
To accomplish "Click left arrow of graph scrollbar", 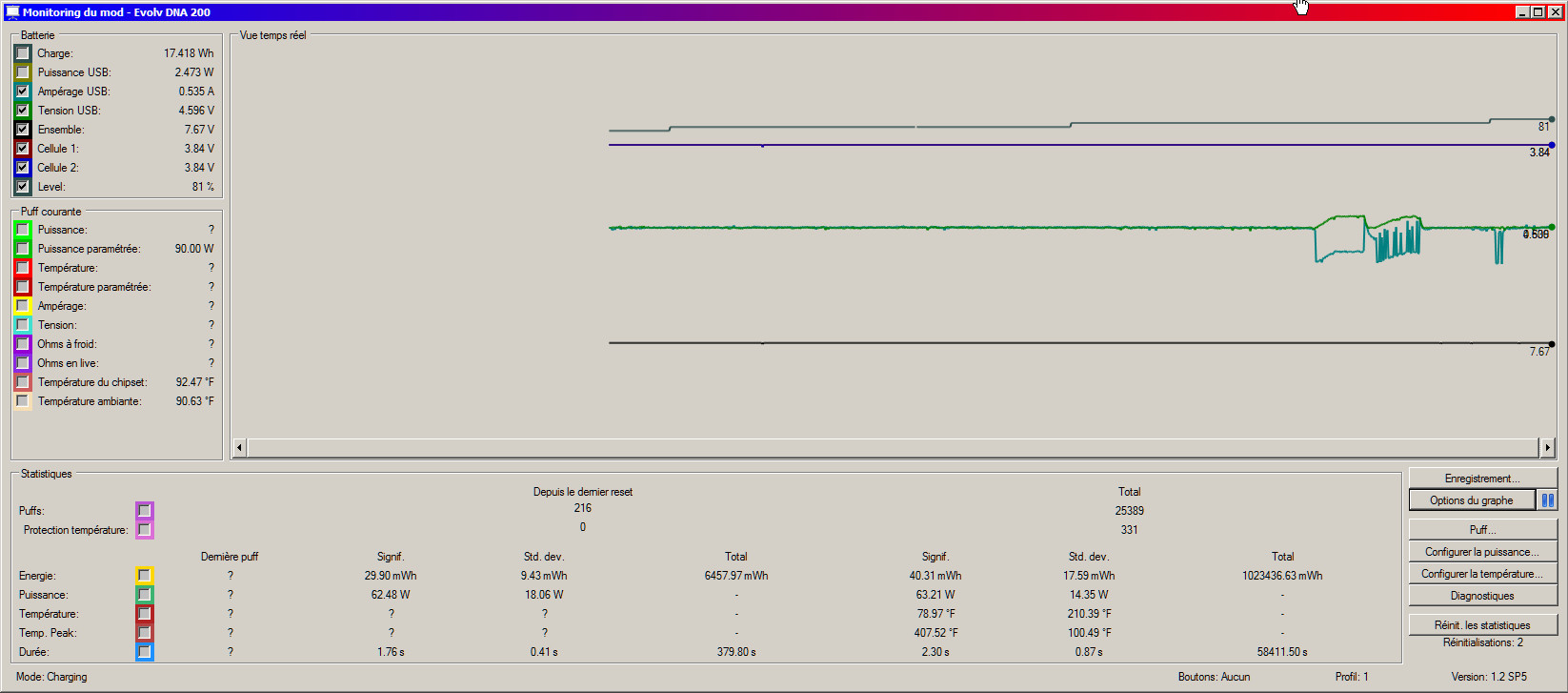I will [x=239, y=447].
